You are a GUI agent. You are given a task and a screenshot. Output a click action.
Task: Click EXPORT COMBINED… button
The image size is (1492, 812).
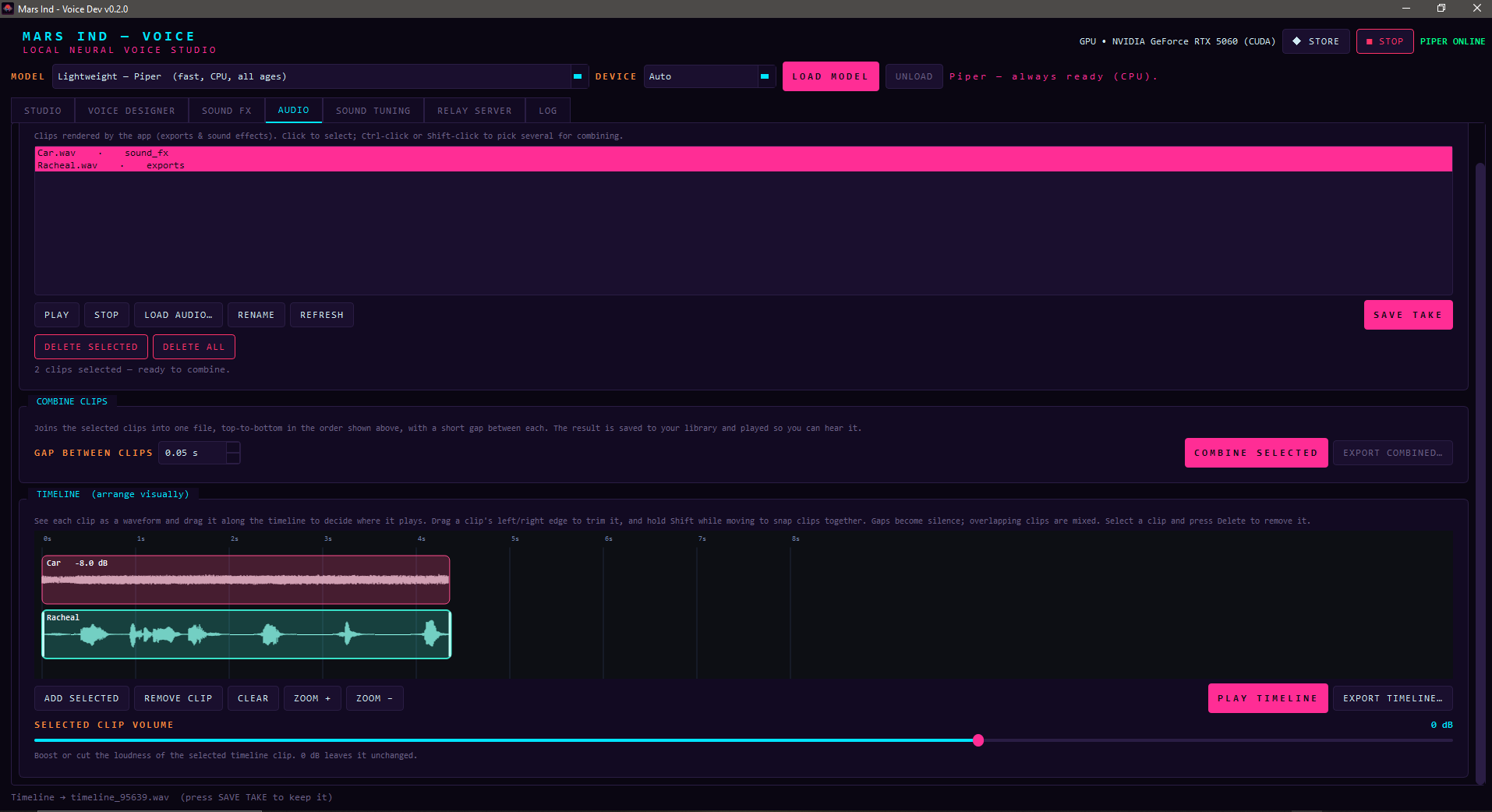click(1393, 453)
